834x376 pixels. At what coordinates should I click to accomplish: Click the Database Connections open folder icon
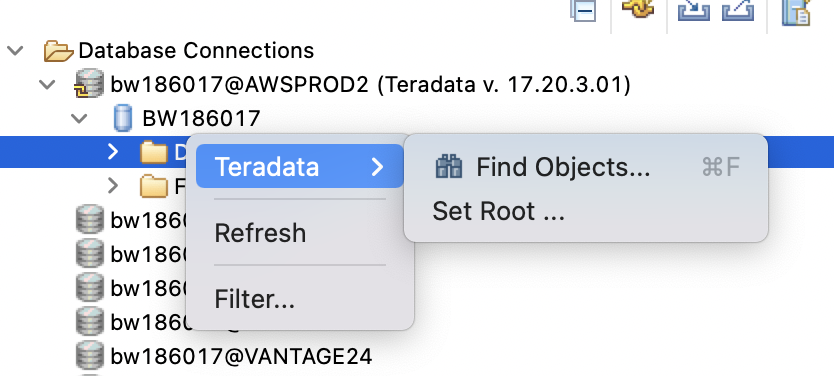tap(58, 51)
